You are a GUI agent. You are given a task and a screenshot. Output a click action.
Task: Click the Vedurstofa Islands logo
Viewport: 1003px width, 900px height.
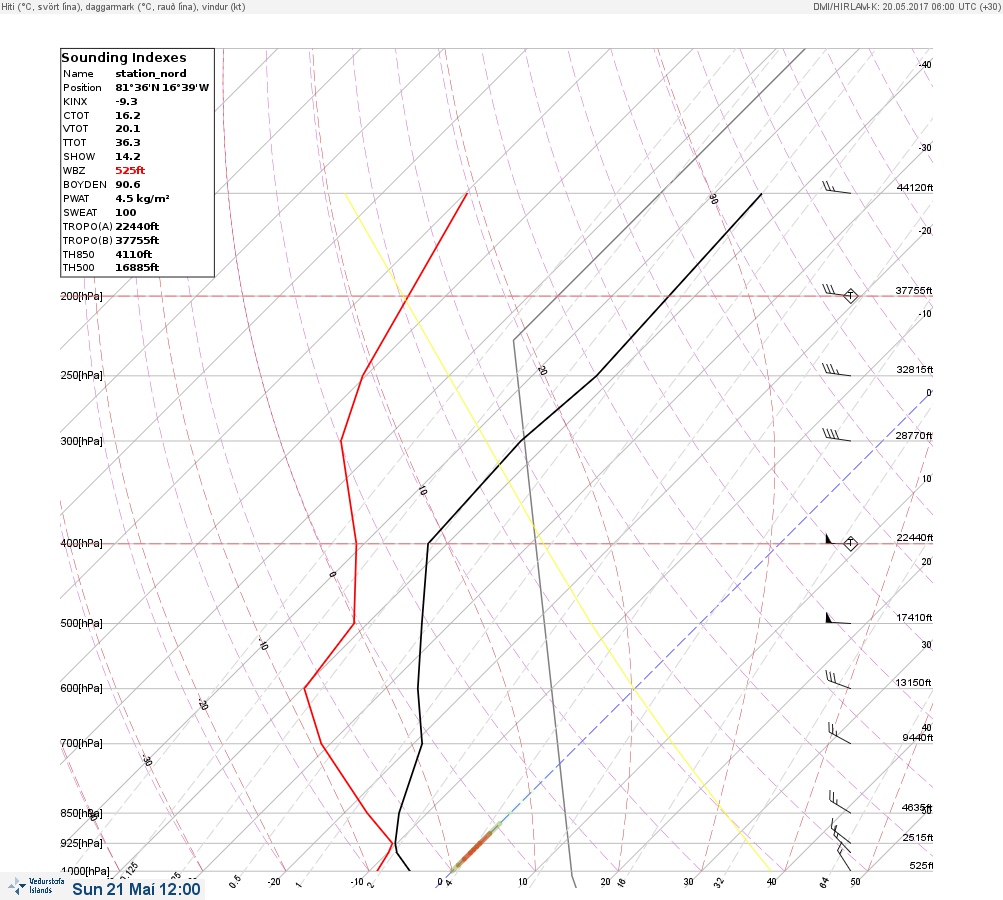(36, 886)
